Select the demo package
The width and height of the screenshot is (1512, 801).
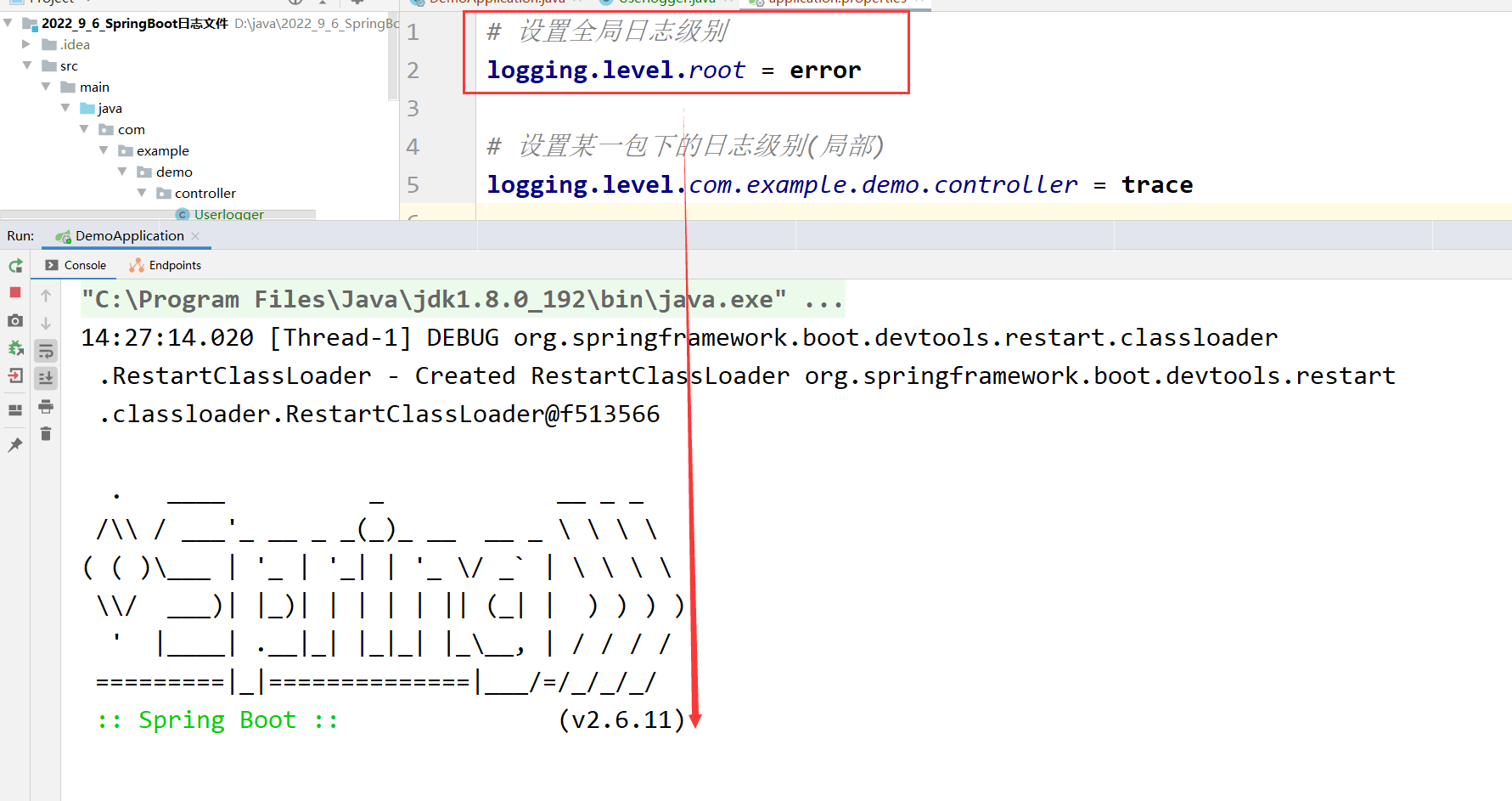pyautogui.click(x=166, y=172)
